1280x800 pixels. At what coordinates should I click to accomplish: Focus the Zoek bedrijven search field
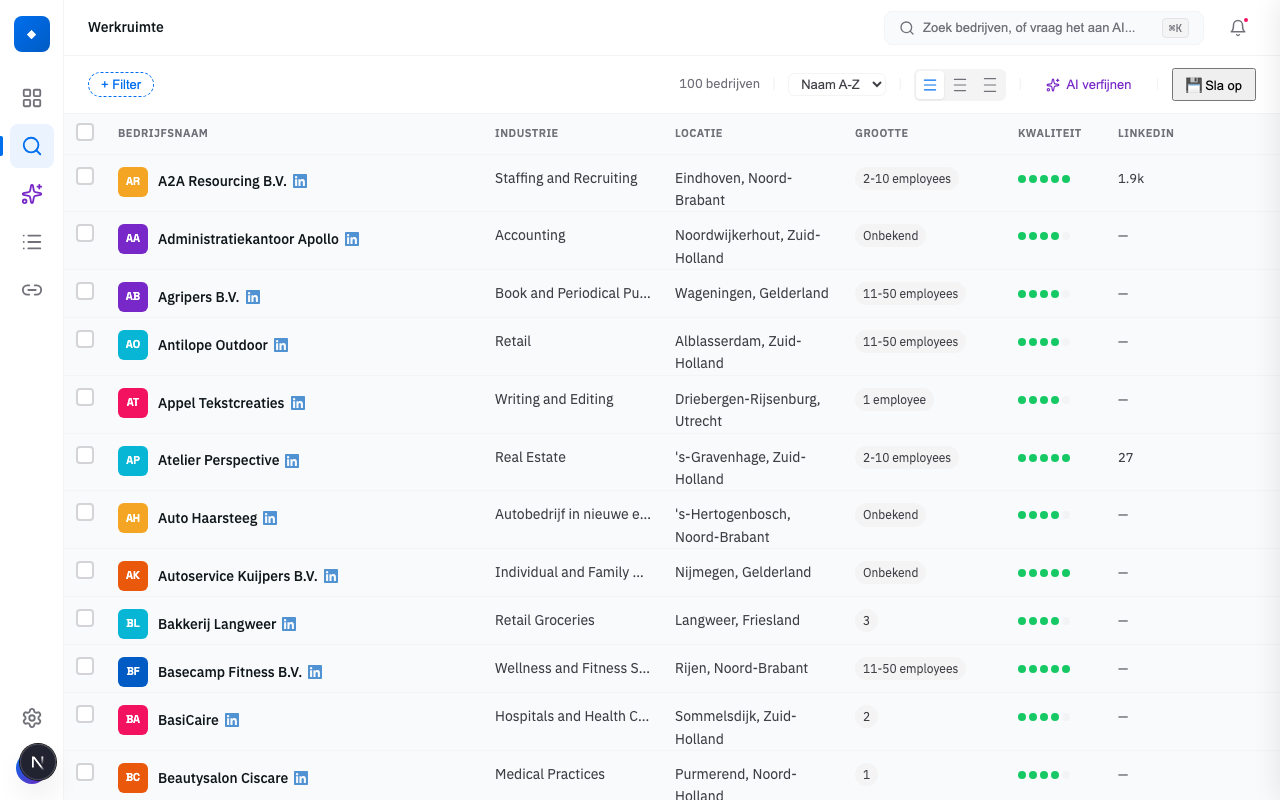tap(1044, 28)
